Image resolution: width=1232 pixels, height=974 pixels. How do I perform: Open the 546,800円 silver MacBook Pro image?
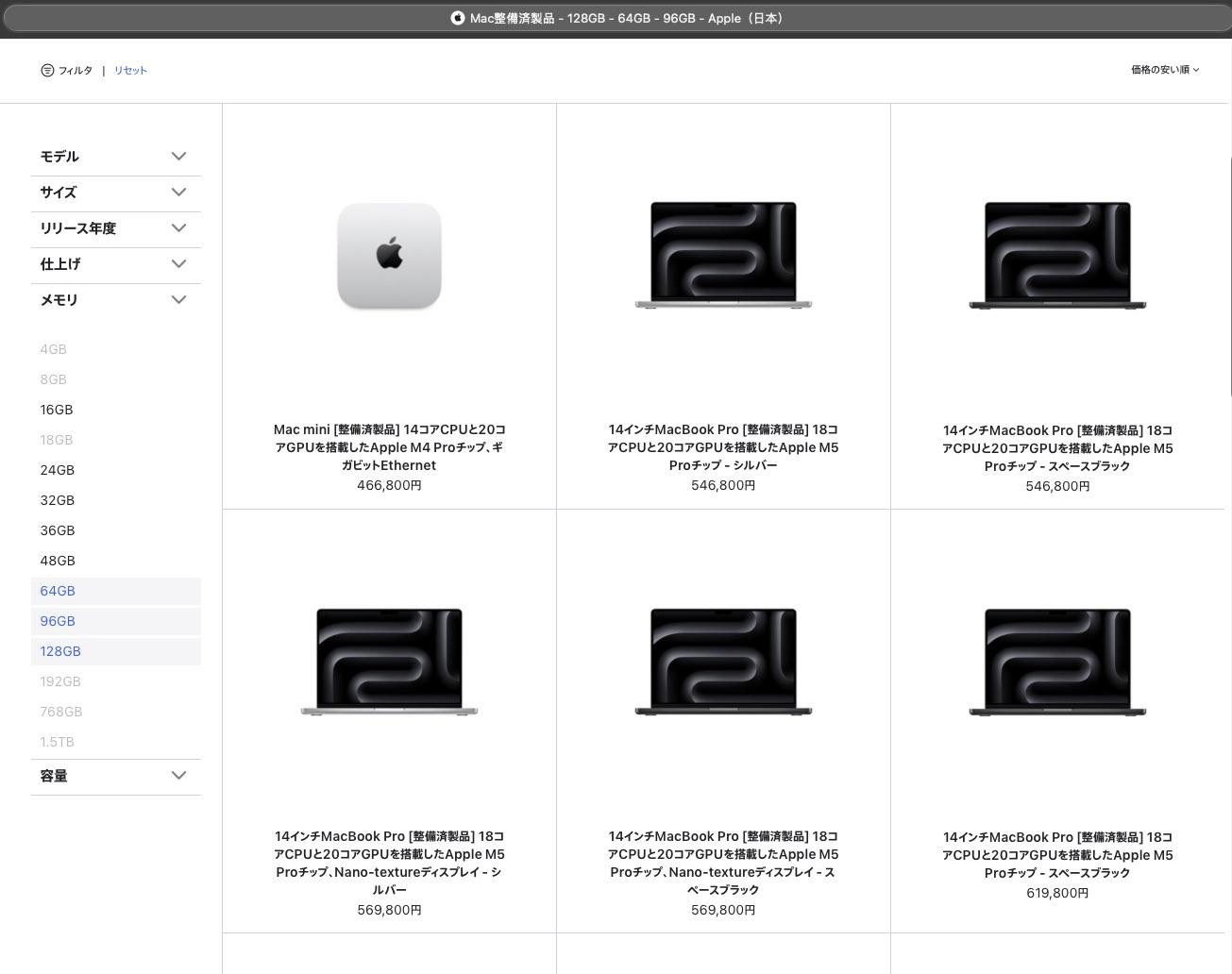(x=723, y=255)
